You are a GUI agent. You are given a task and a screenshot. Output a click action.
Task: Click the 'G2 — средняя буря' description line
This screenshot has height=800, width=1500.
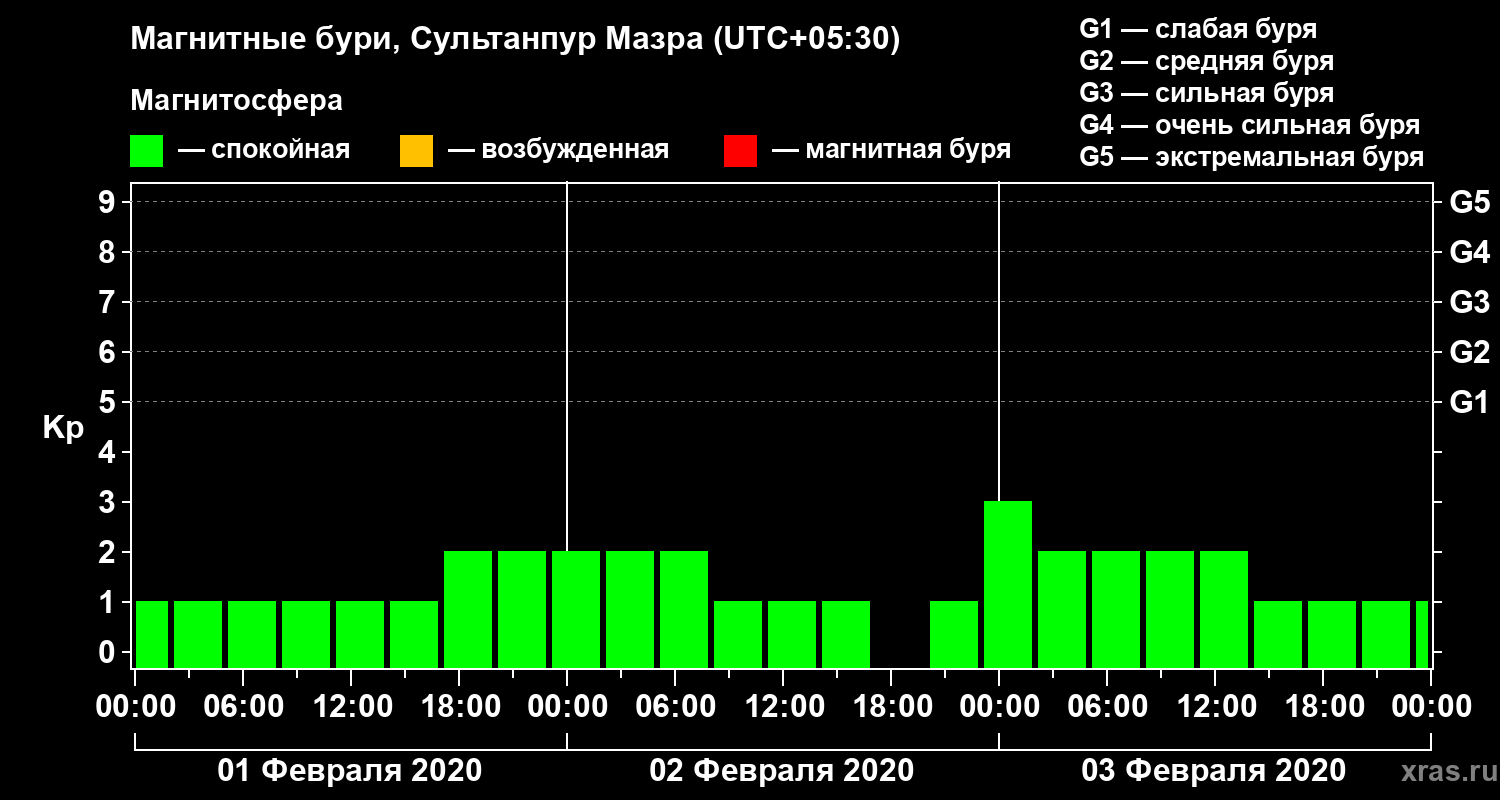(x=1206, y=61)
